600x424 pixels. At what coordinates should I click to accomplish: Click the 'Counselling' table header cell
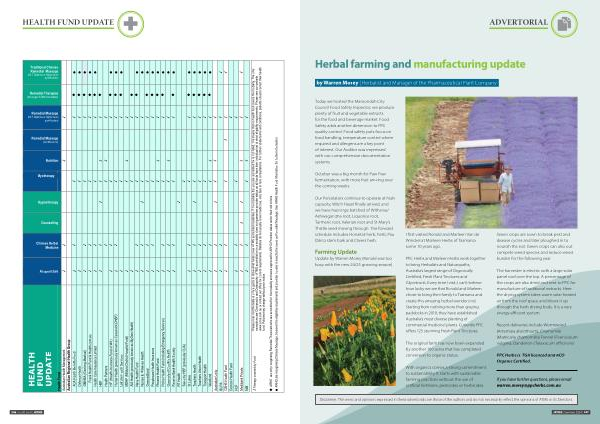click(x=42, y=223)
